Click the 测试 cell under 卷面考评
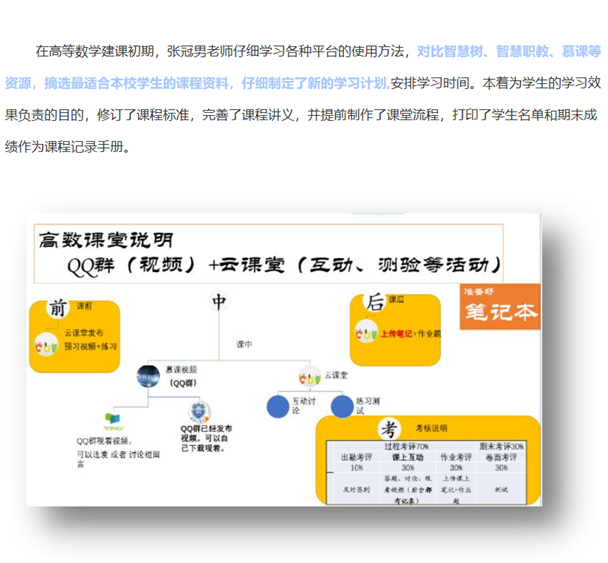This screenshot has width=608, height=563. click(x=501, y=490)
